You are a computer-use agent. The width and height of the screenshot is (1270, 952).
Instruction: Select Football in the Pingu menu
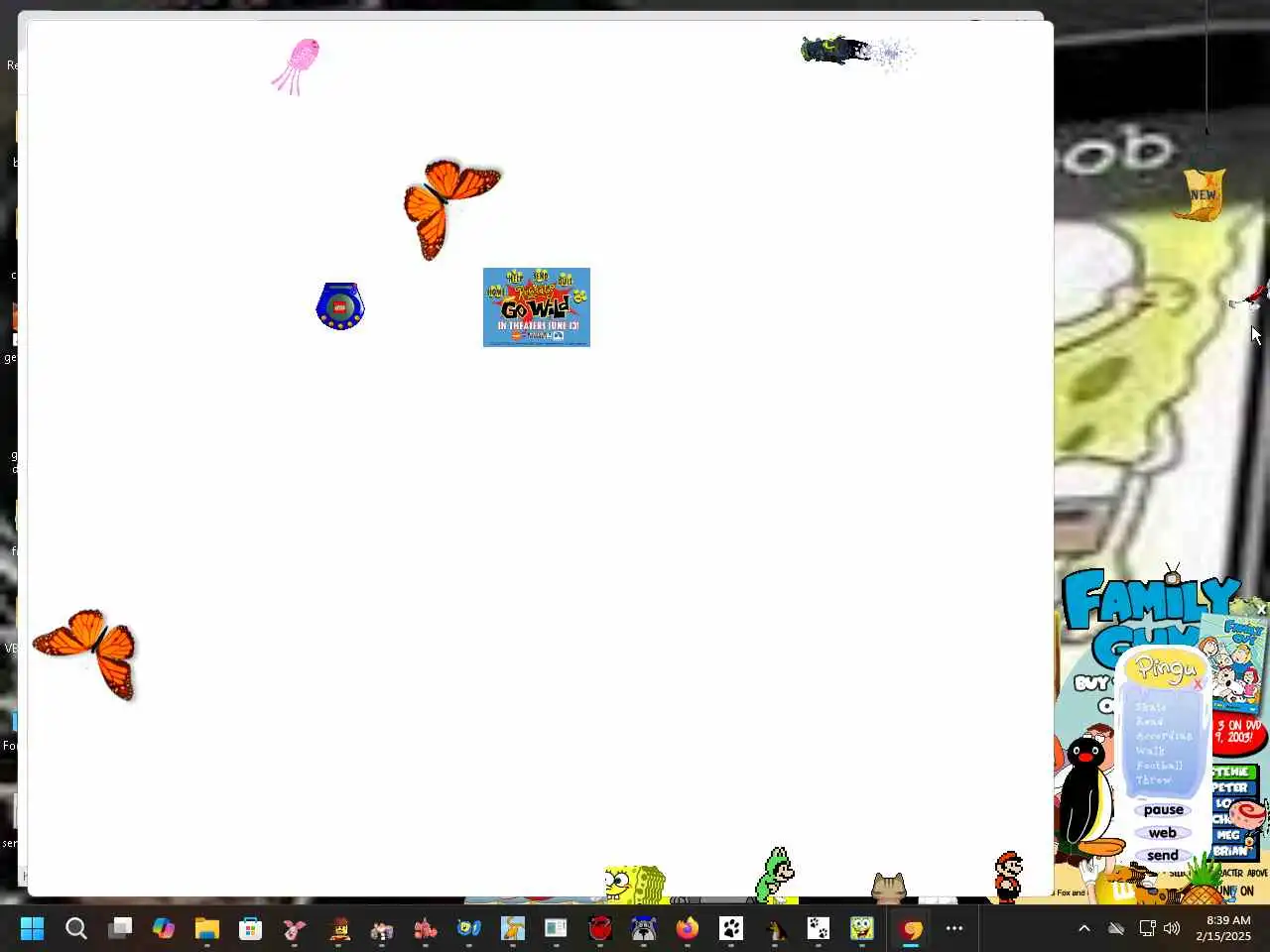tap(1159, 766)
